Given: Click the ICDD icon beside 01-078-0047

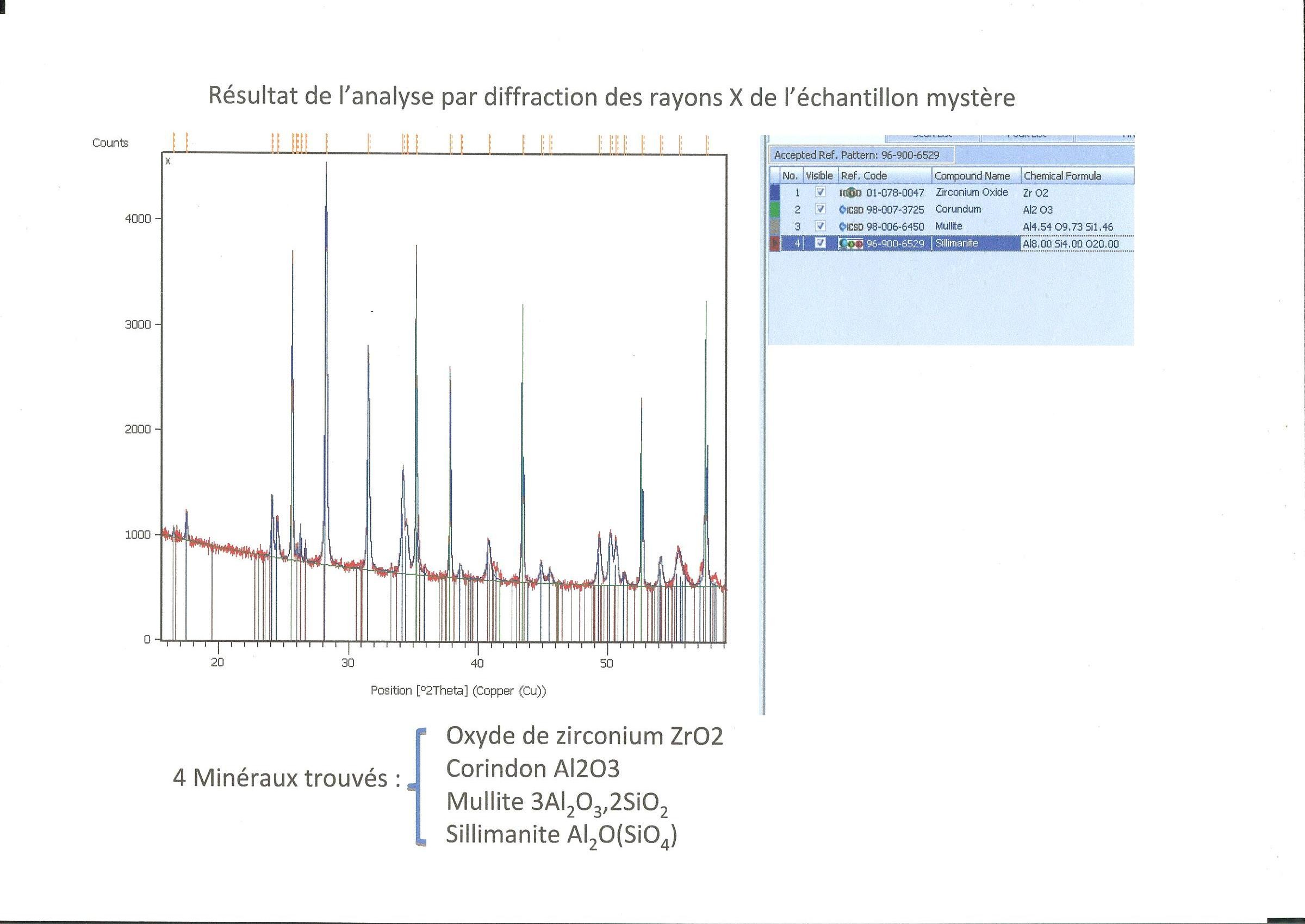Looking at the screenshot, I should pyautogui.click(x=851, y=193).
